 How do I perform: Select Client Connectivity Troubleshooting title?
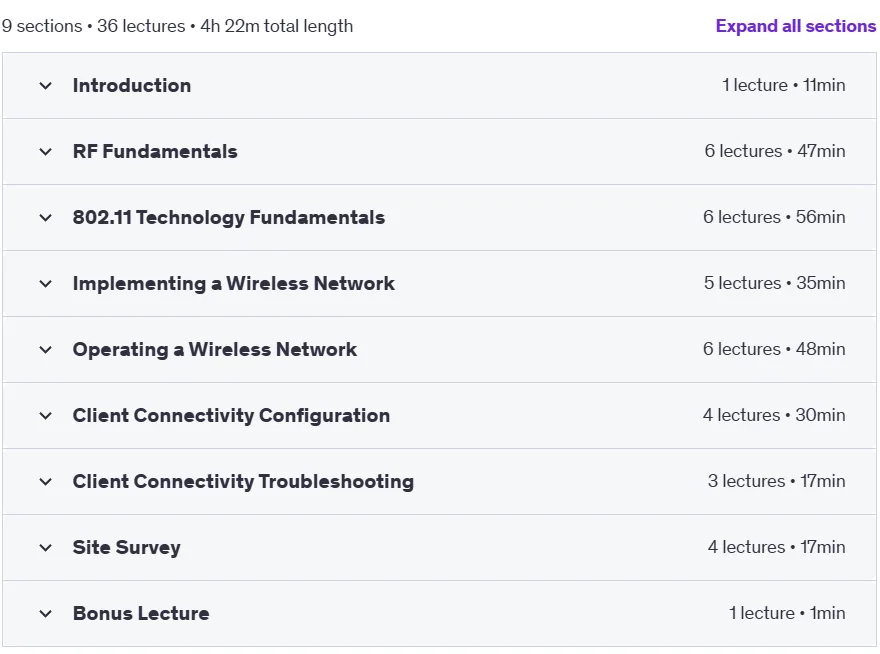pyautogui.click(x=243, y=482)
